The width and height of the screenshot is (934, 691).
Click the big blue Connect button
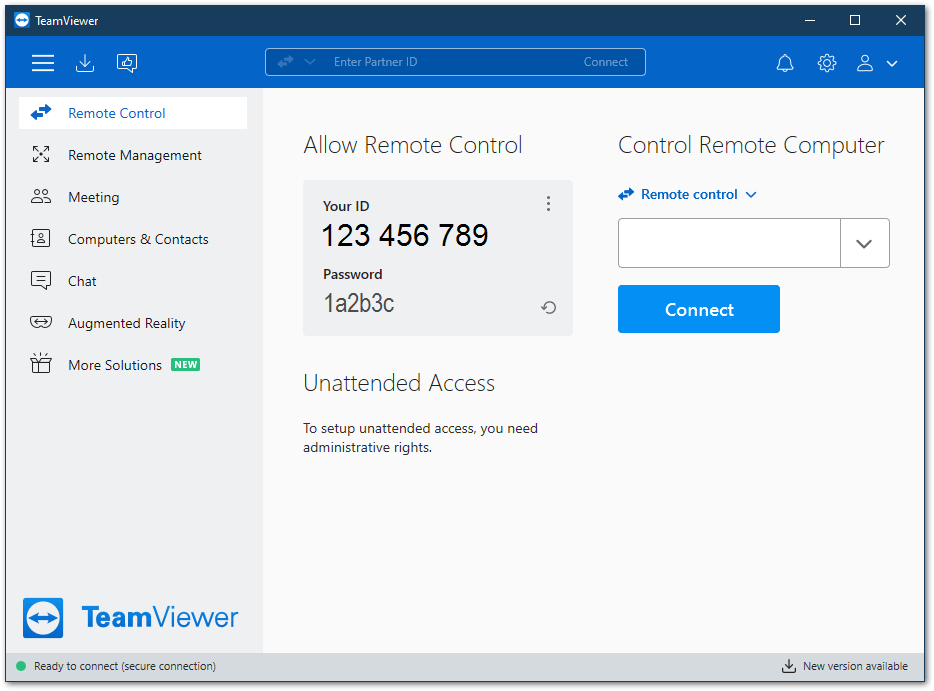pyautogui.click(x=699, y=309)
